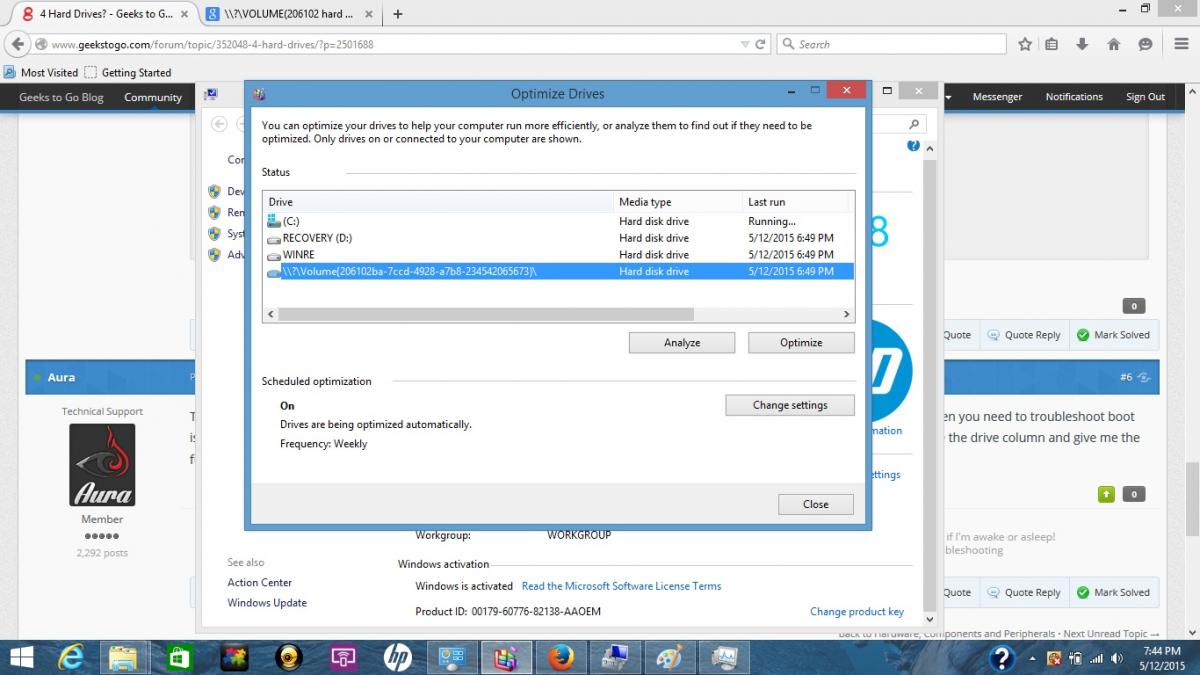This screenshot has width=1200, height=675.
Task: Click right arrow of drive list scrollbar
Action: 847,314
